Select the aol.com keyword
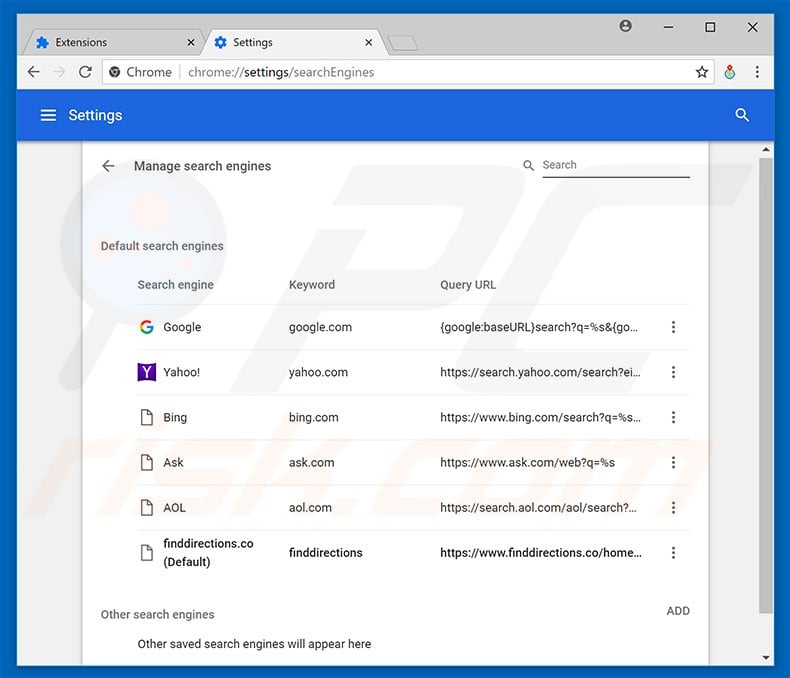Screen dimensions: 790x678 click(310, 507)
